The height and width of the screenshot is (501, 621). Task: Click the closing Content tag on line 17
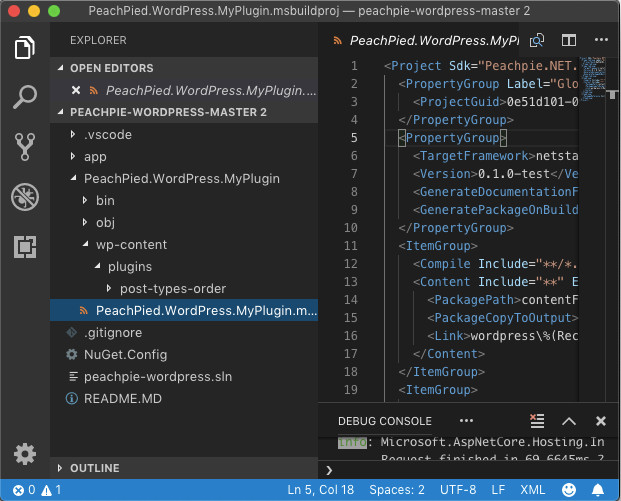point(449,353)
